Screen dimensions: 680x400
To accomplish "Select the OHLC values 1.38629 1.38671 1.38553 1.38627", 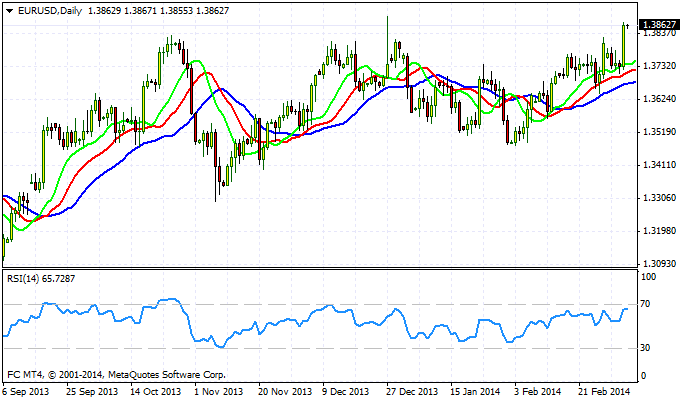I will (x=158, y=11).
